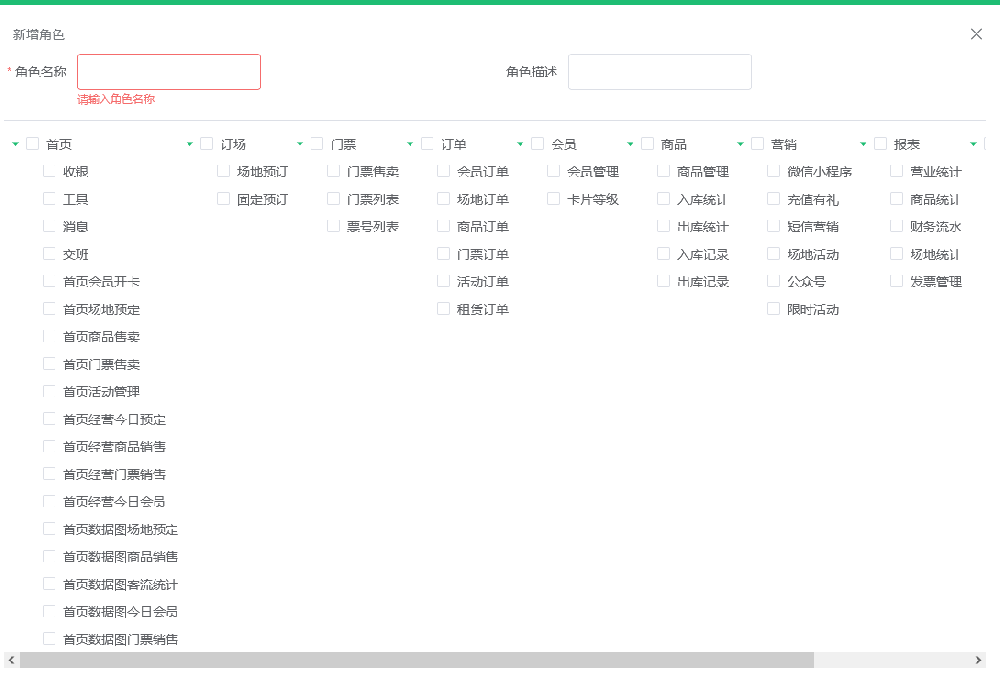Close the 新增角色 dialog
1000x673 pixels.
[x=976, y=34]
